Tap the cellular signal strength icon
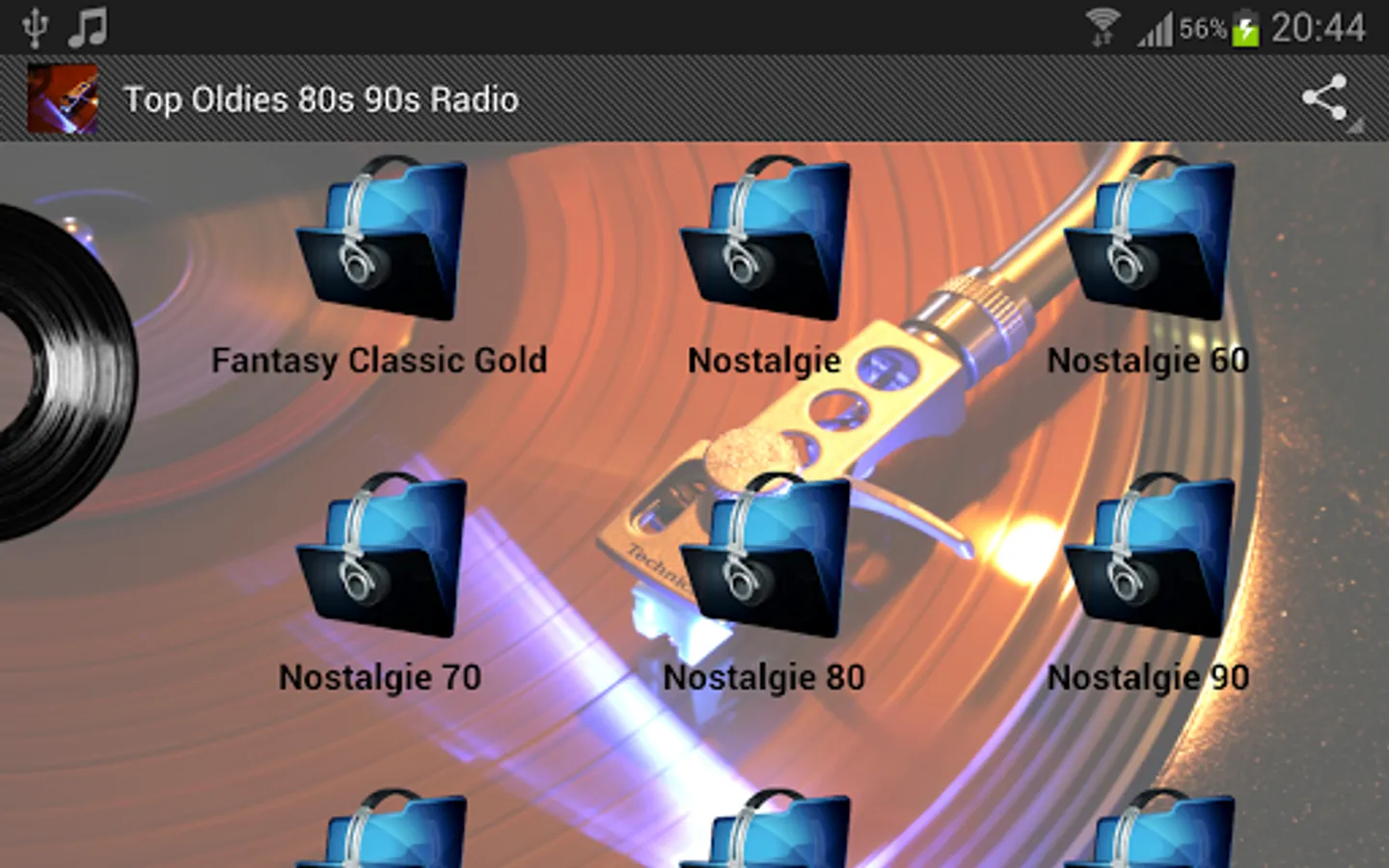Screen dimensions: 1389x868 1155,29
